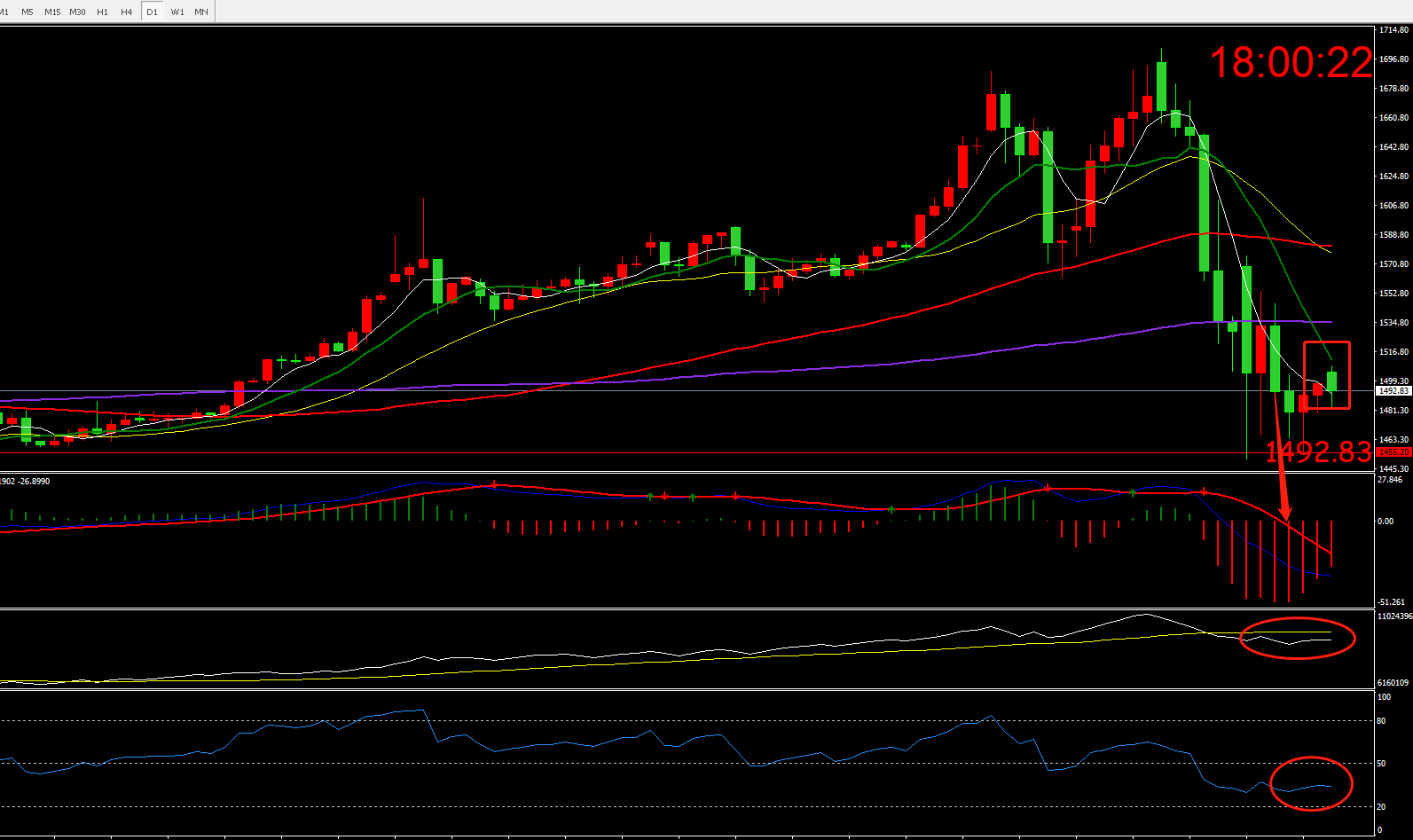Click the 1606.80 price scale label
Image resolution: width=1413 pixels, height=840 pixels.
point(1394,206)
